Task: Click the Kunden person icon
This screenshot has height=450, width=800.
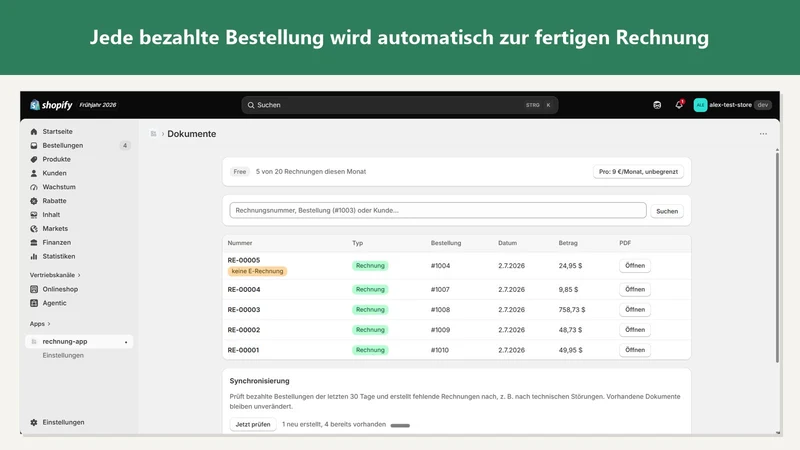Action: click(34, 173)
